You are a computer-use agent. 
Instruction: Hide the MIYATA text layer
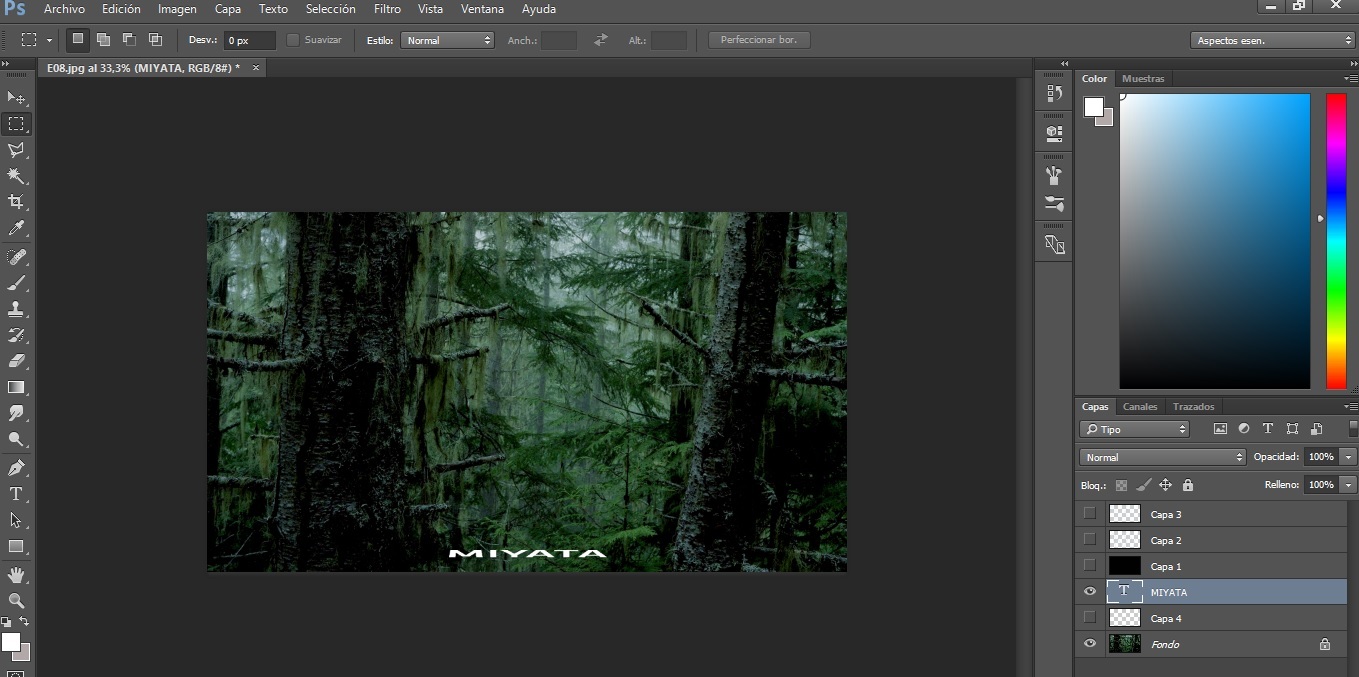click(1090, 592)
